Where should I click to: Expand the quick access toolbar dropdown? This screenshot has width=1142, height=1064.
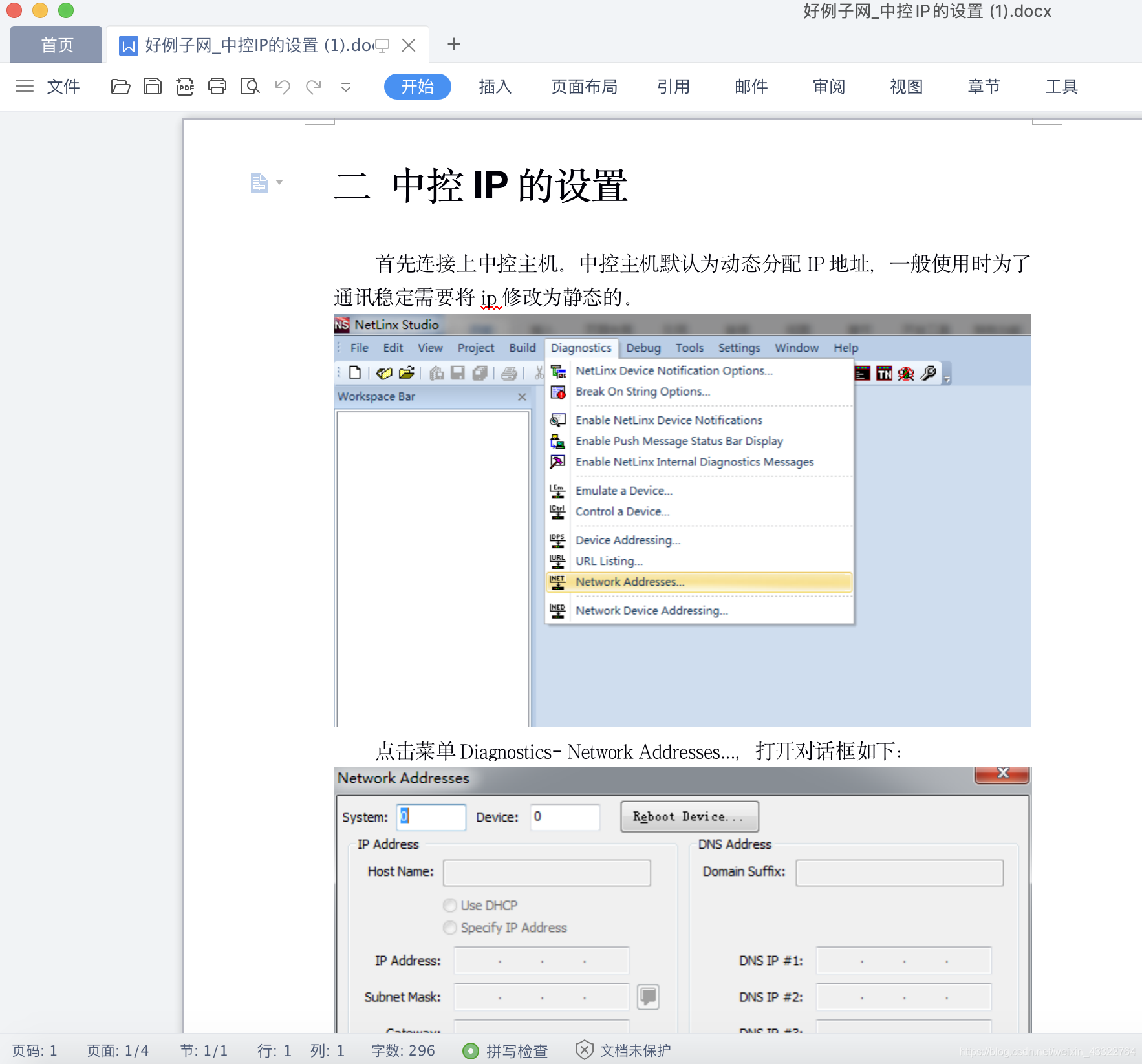(x=346, y=87)
